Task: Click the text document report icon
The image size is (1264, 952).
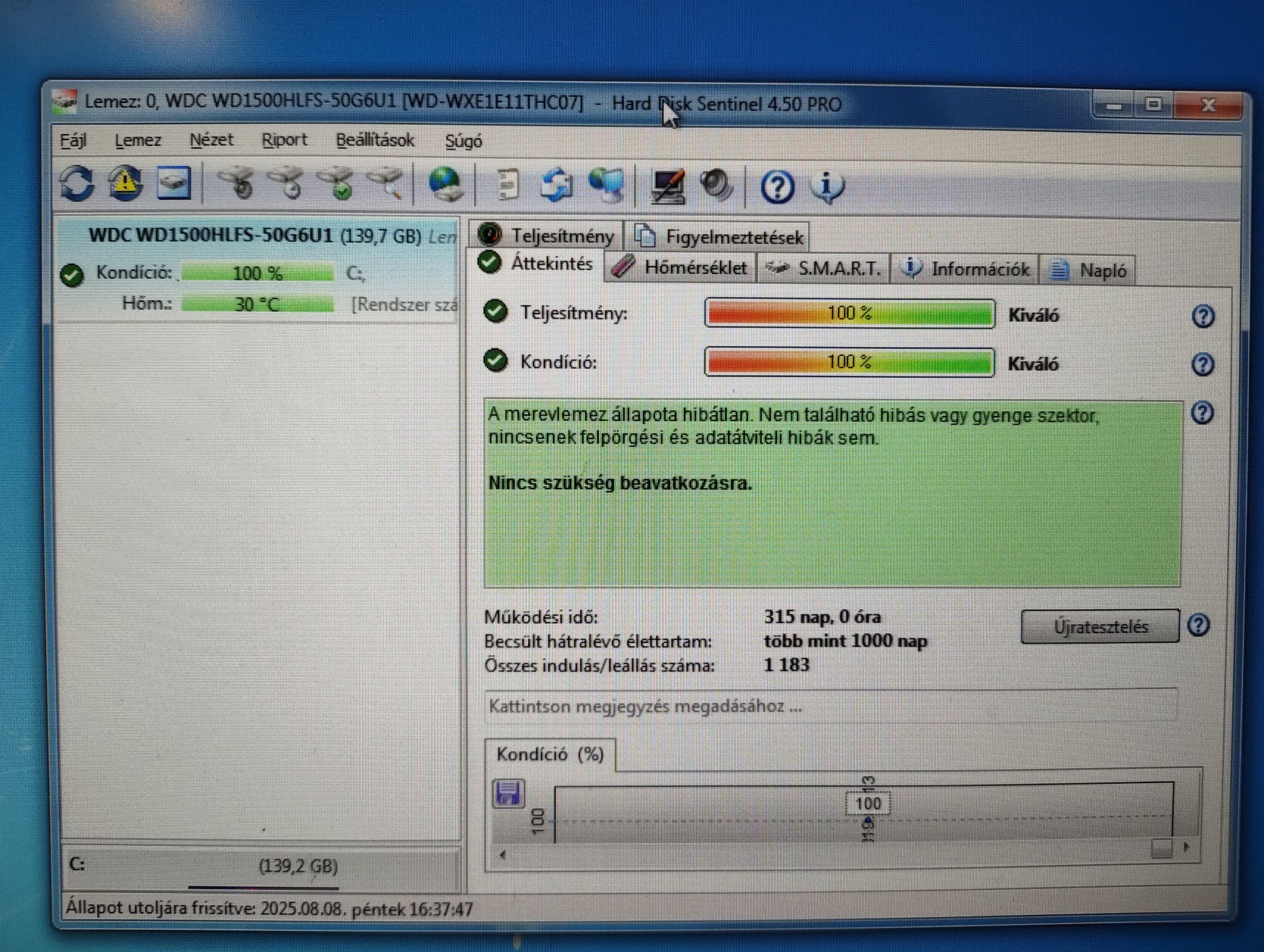Action: coord(507,186)
